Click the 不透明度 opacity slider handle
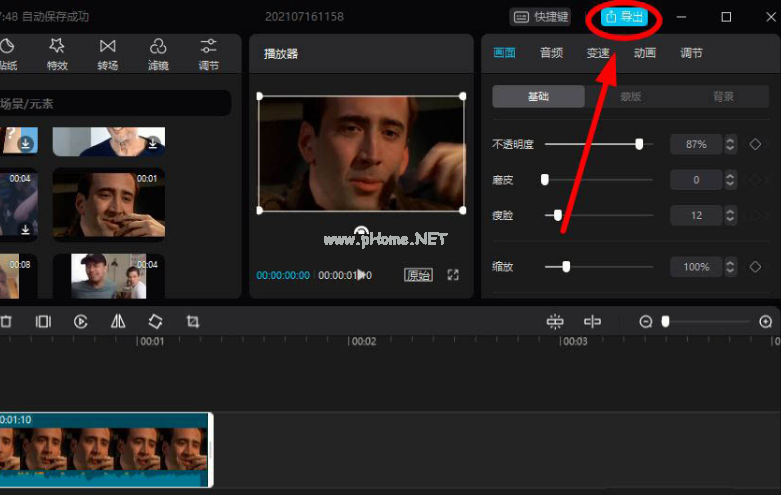Screen dimensions: 781x495 (x=639, y=144)
